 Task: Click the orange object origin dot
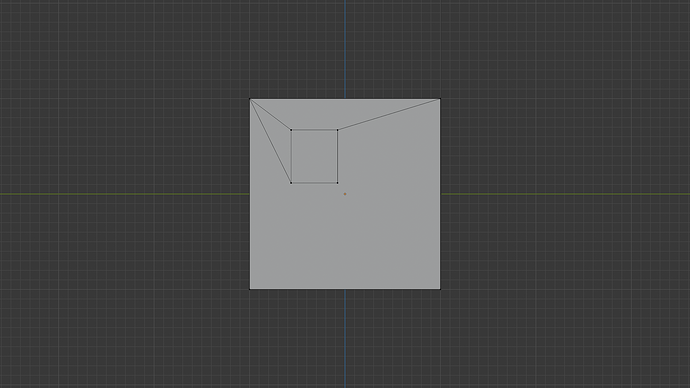pyautogui.click(x=345, y=194)
